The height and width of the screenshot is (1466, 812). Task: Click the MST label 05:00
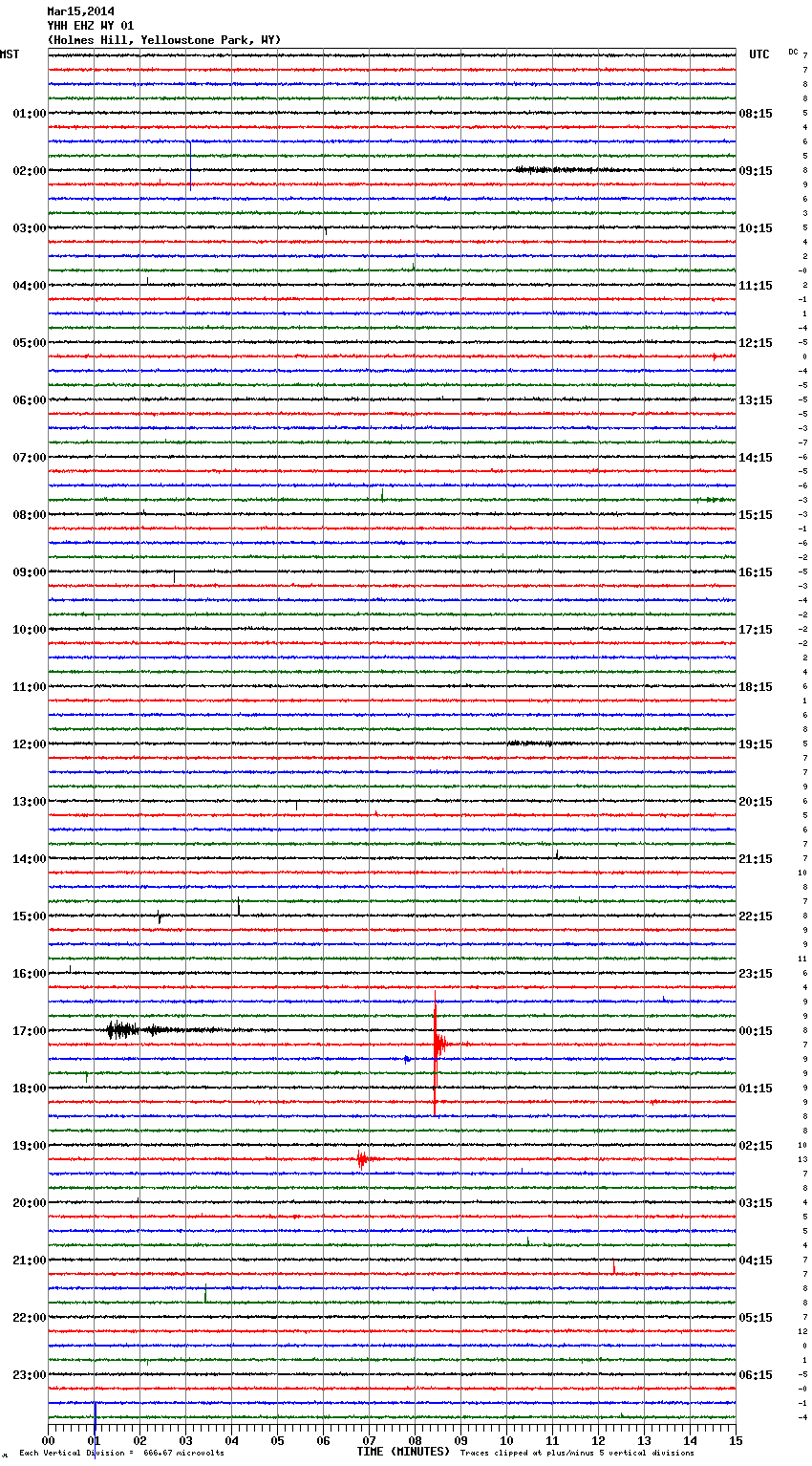30,343
